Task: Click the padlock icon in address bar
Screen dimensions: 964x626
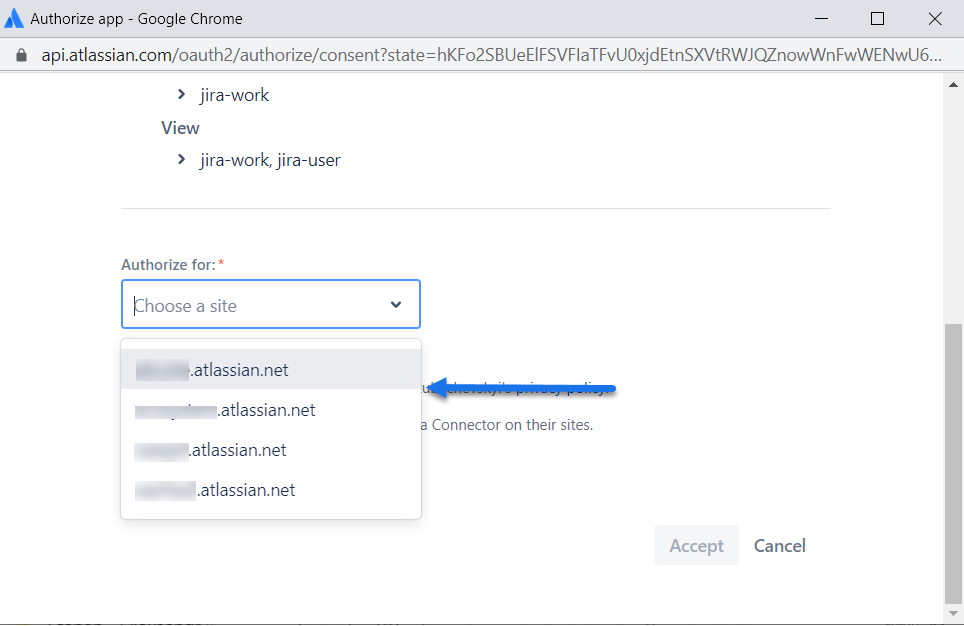Action: [22, 56]
